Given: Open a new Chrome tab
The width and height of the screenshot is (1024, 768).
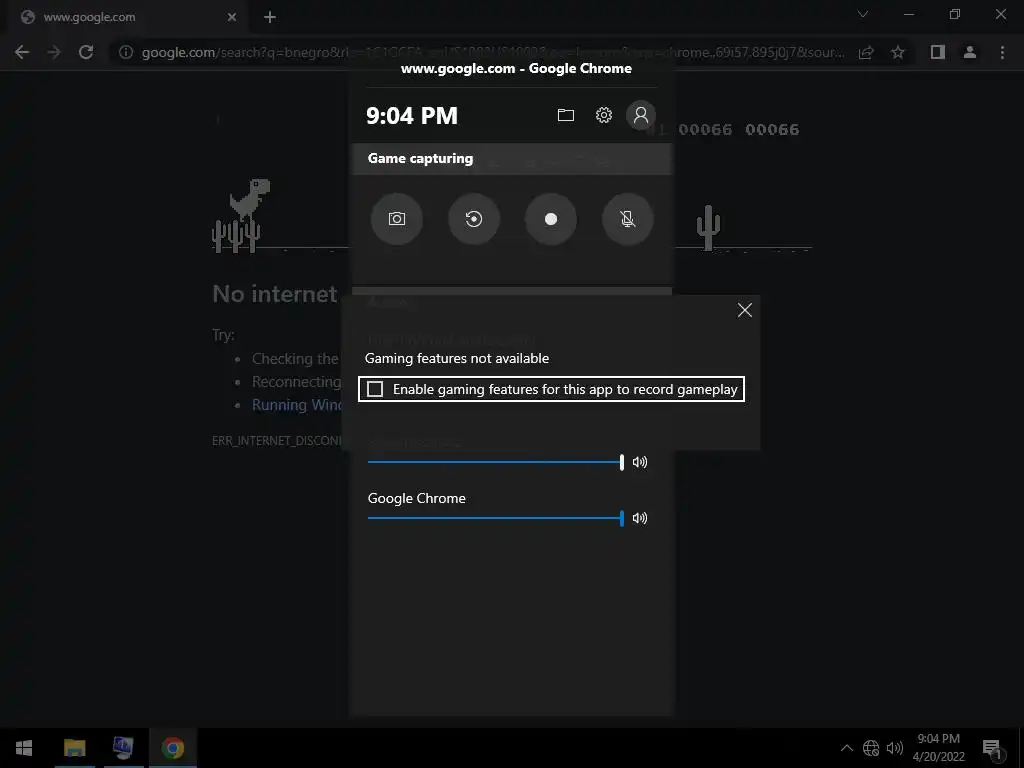Looking at the screenshot, I should tap(270, 17).
